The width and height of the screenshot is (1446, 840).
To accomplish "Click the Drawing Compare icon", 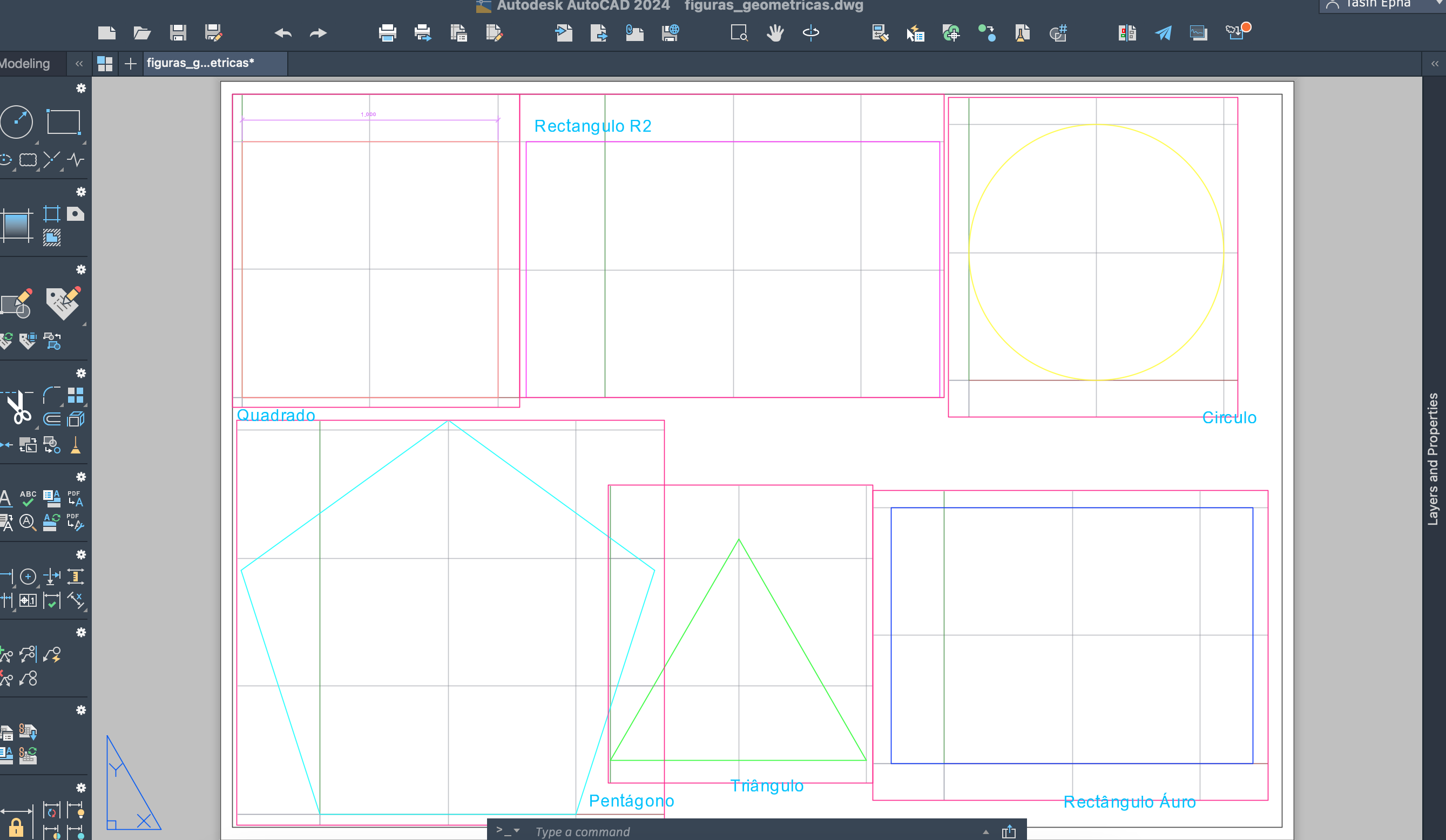I will pos(1127,33).
